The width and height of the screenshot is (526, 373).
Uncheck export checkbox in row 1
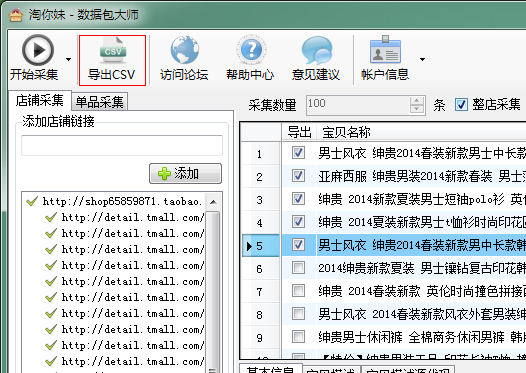[x=298, y=153]
